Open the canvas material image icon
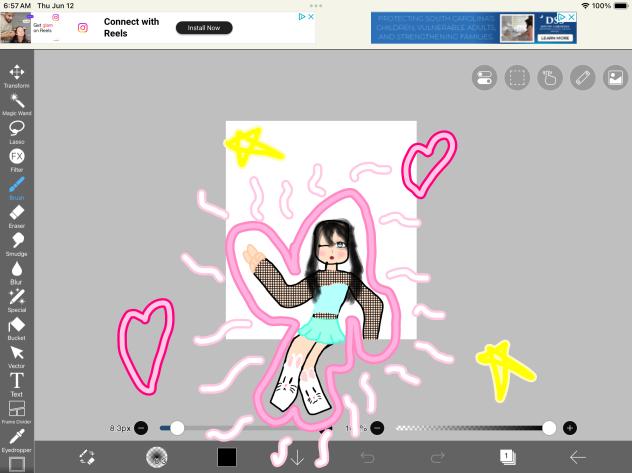Screen dimensions: 632x473 (x=615, y=77)
